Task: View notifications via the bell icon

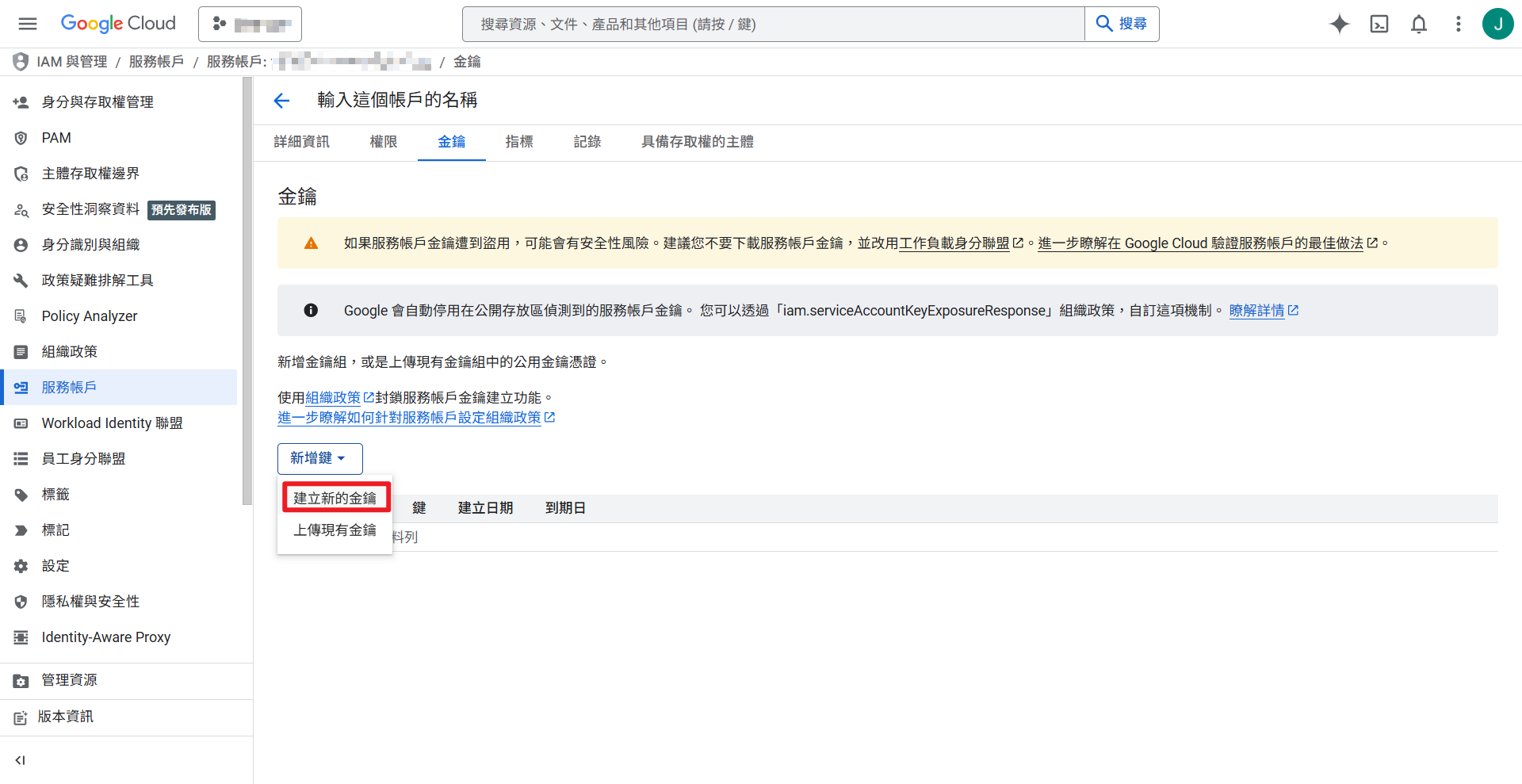Action: 1418,24
